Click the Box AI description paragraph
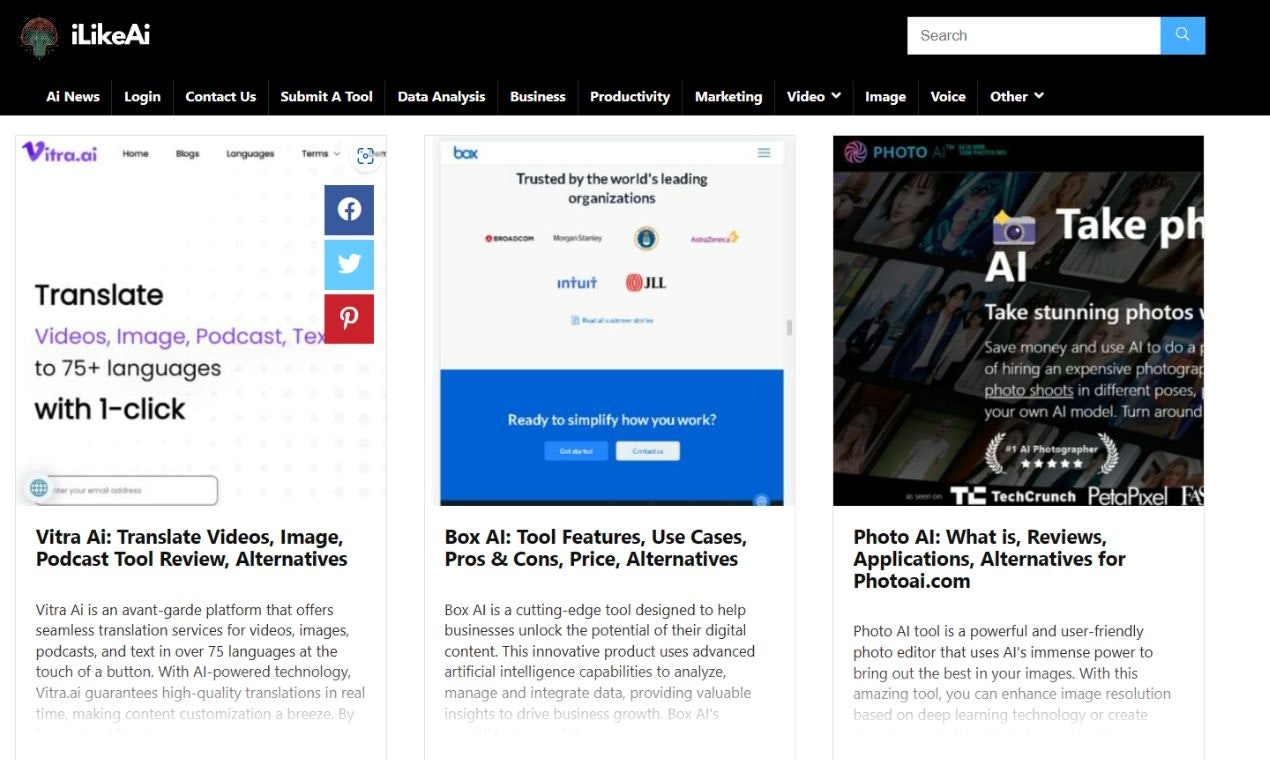The height and width of the screenshot is (760, 1270). coord(600,670)
